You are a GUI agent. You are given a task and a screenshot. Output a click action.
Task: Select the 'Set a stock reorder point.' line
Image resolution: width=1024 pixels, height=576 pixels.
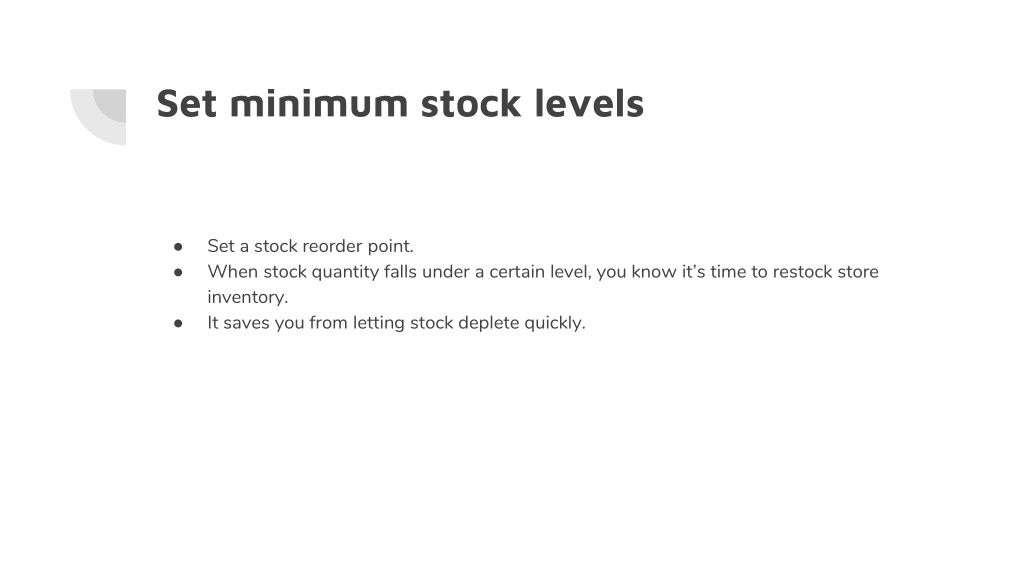310,246
